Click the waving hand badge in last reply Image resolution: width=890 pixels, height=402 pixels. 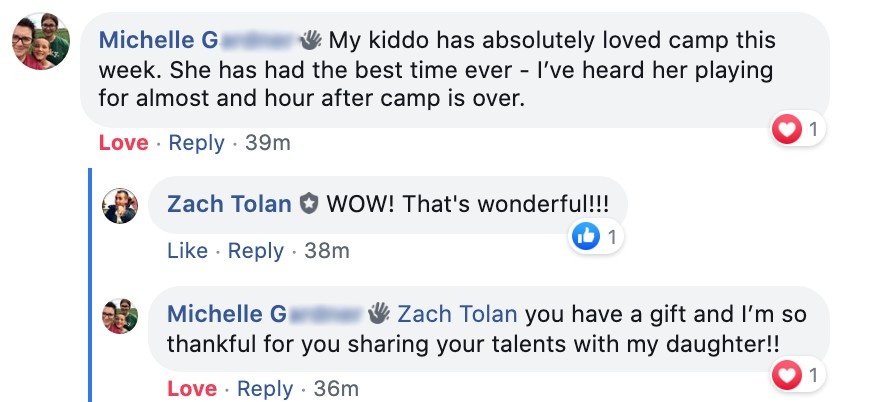379,314
